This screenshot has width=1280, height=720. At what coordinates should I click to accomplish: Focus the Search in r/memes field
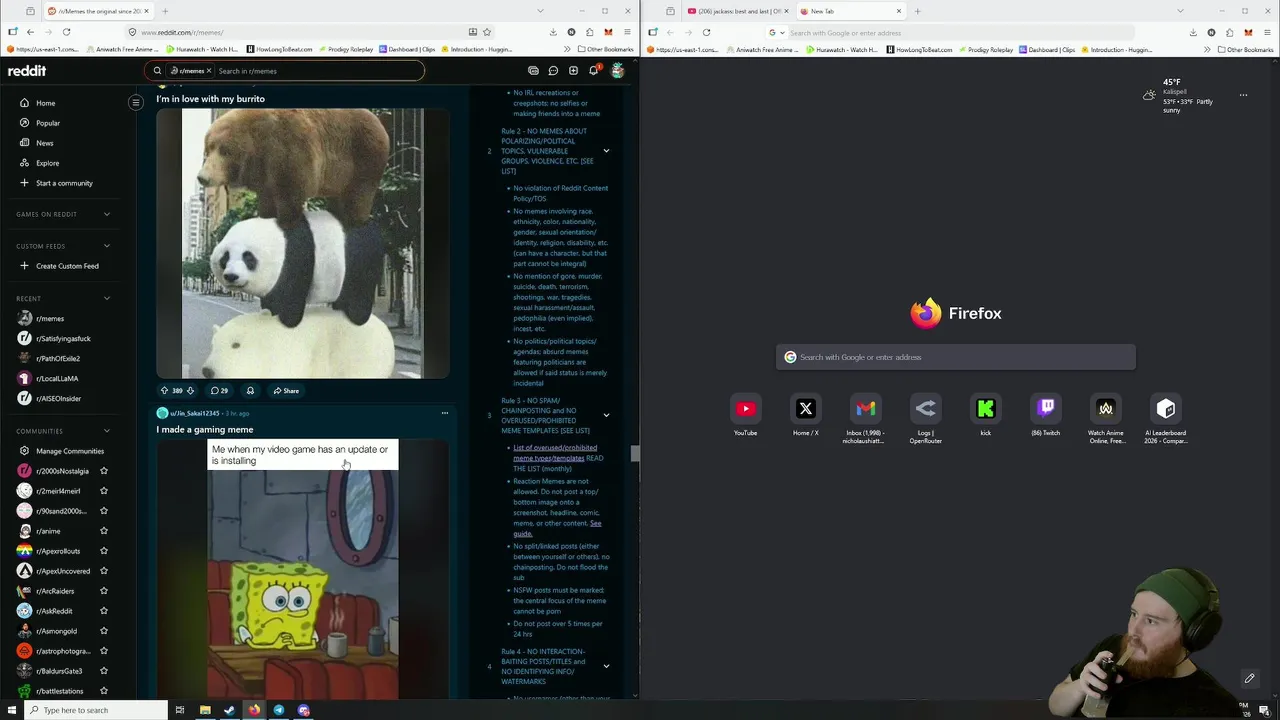pos(315,71)
